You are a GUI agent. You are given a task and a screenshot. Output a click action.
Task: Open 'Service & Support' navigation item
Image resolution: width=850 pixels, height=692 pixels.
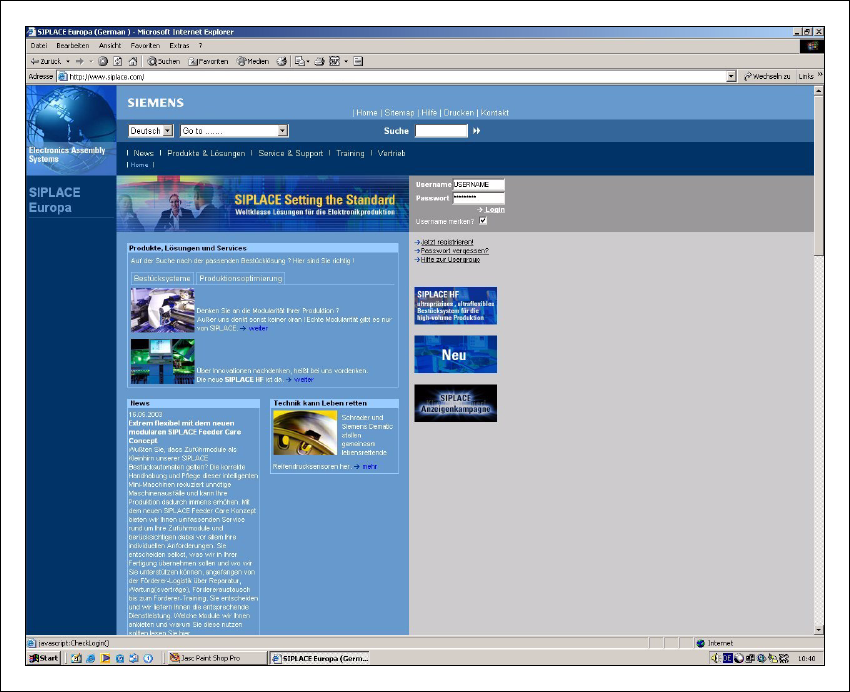pyautogui.click(x=291, y=153)
